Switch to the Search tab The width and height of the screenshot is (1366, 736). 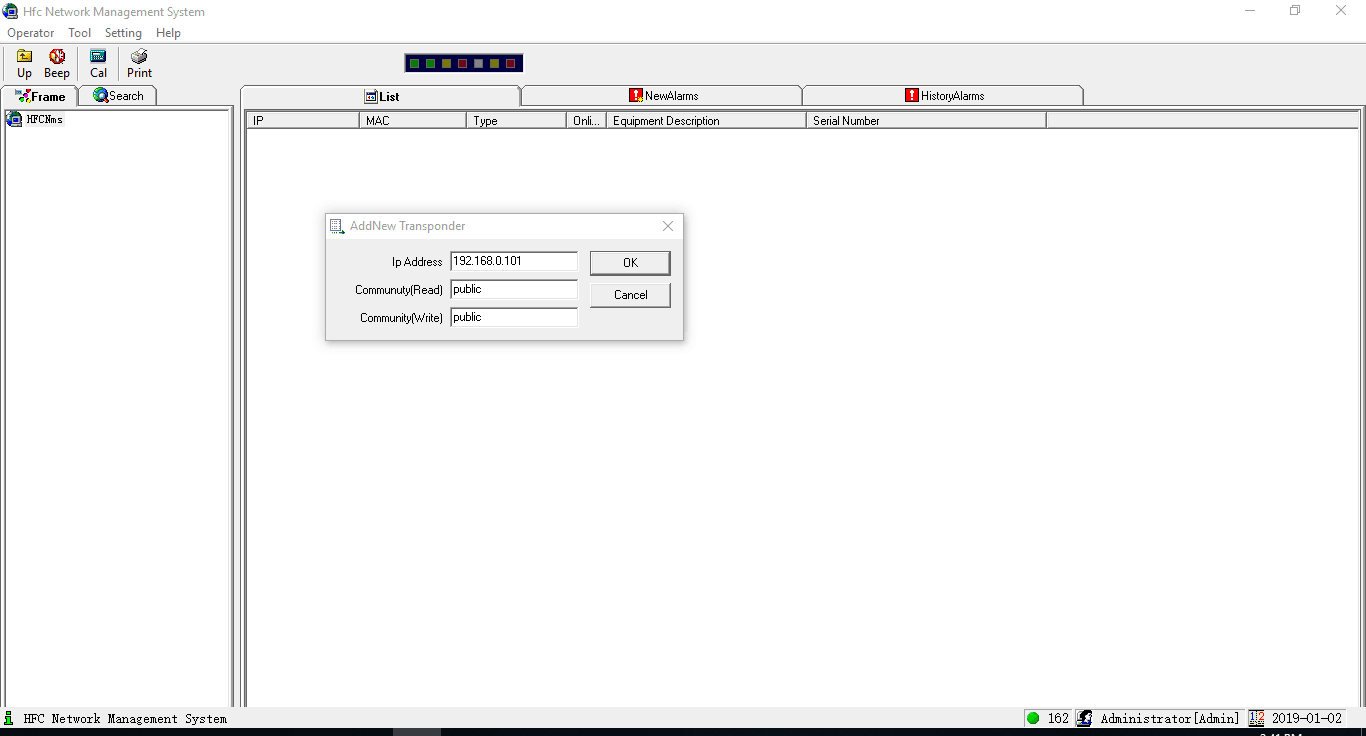pos(118,96)
